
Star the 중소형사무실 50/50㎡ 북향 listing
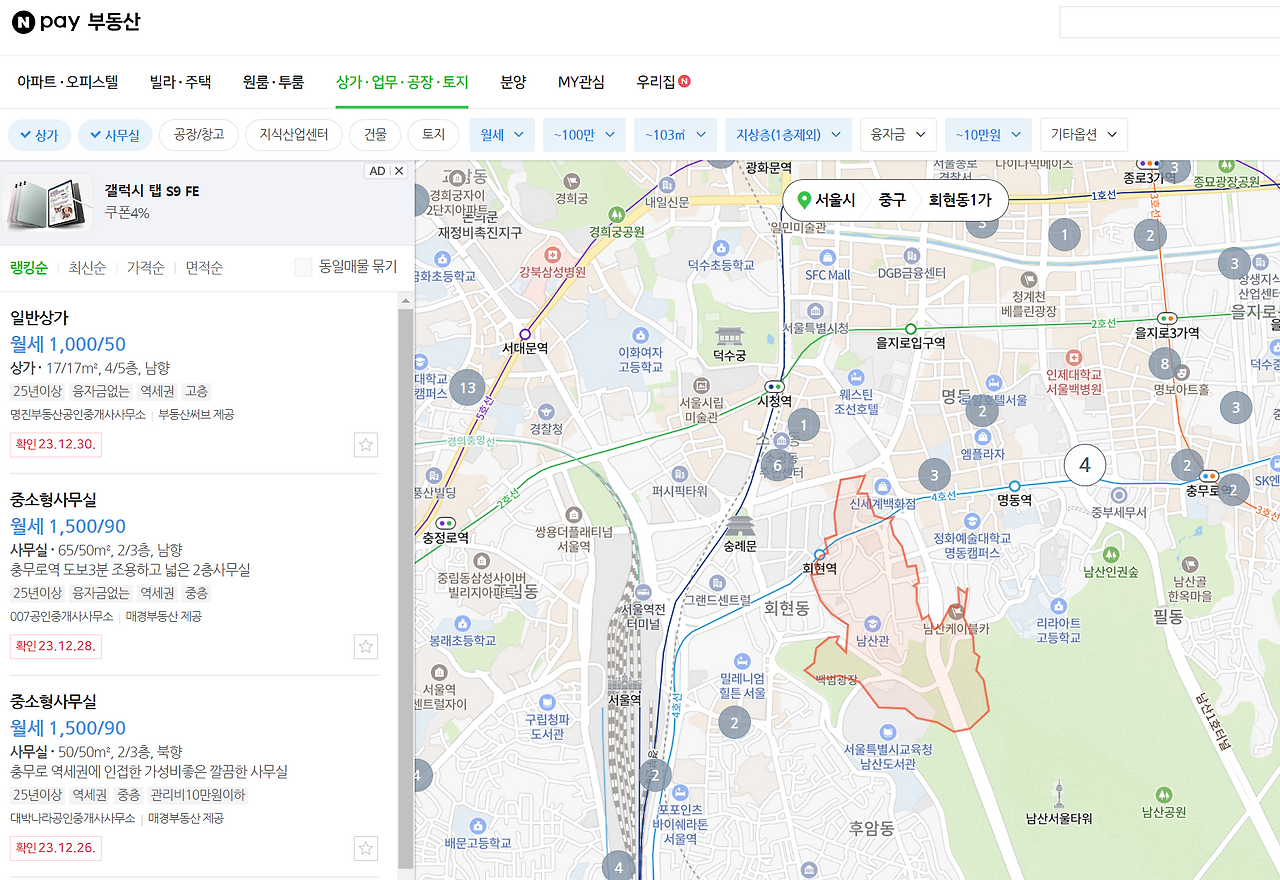pos(366,849)
